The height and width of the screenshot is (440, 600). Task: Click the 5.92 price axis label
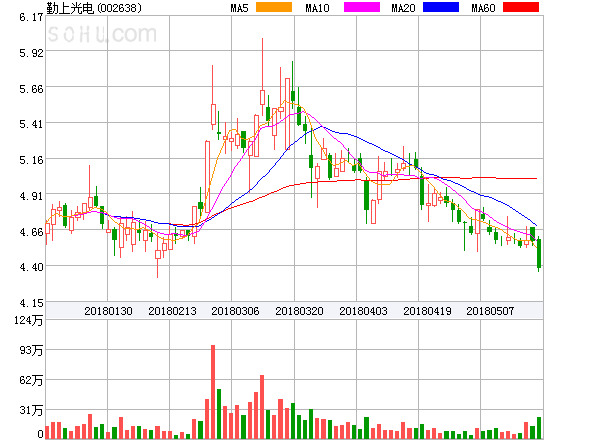pyautogui.click(x=31, y=53)
